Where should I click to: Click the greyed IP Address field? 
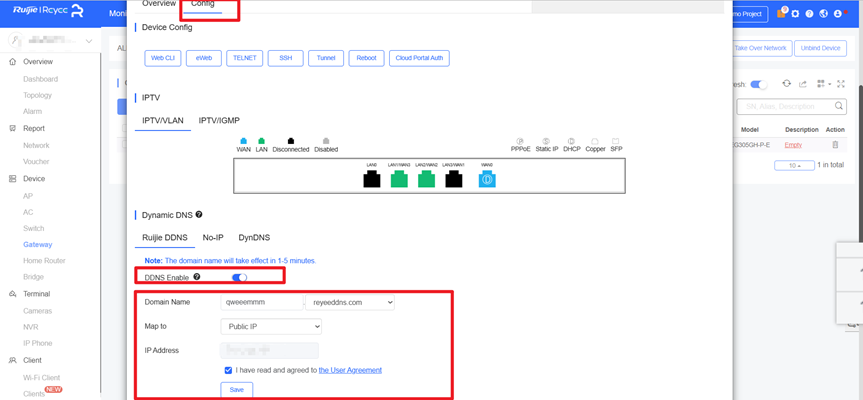point(270,350)
